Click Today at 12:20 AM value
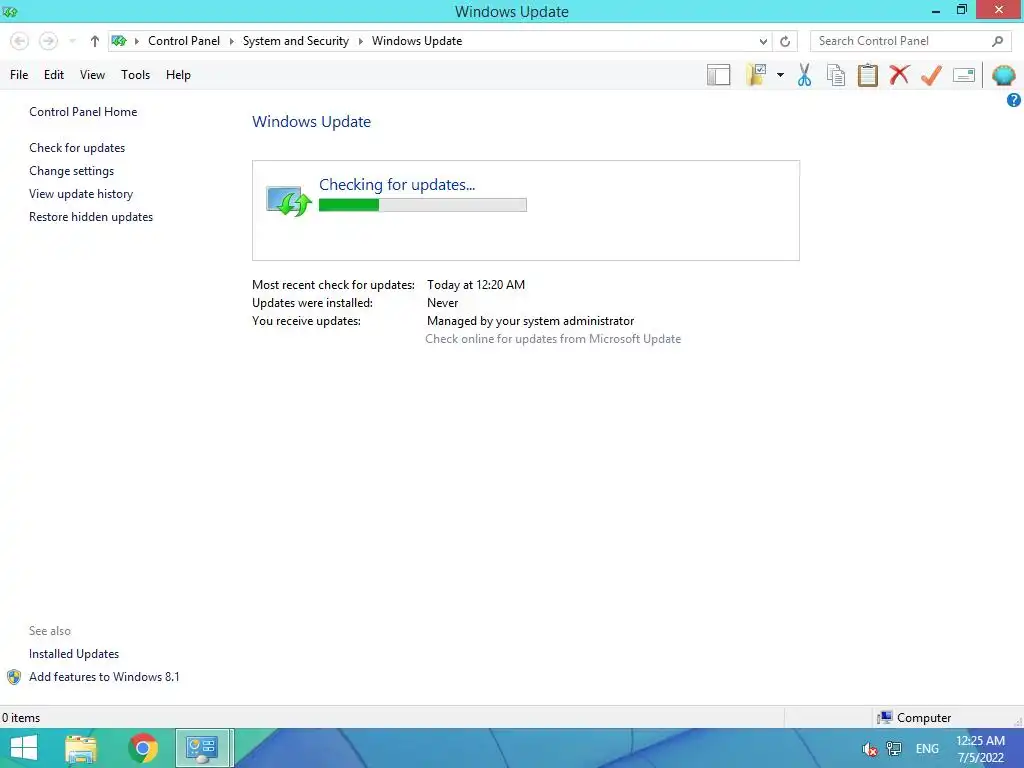The image size is (1024, 768). pos(476,285)
